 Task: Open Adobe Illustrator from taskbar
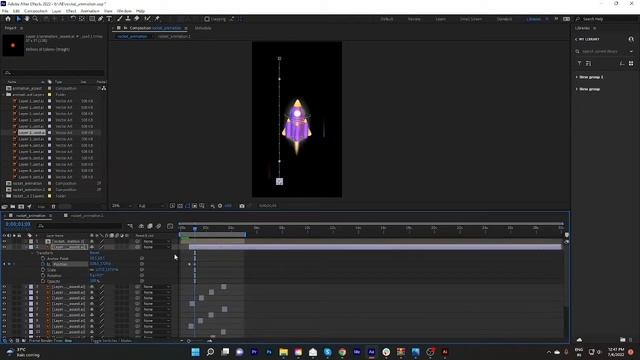click(x=445, y=352)
